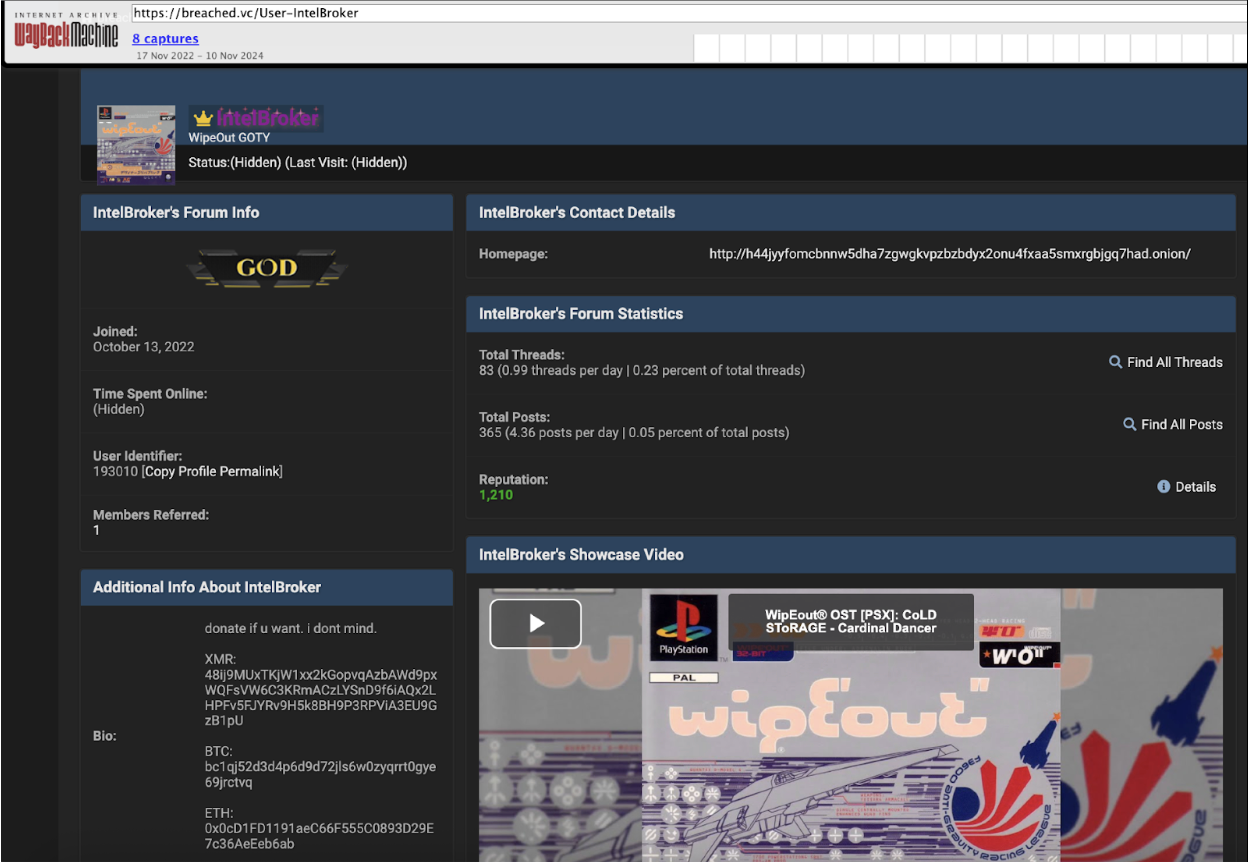
Task: Click the info icon beside Details
Action: click(x=1163, y=487)
